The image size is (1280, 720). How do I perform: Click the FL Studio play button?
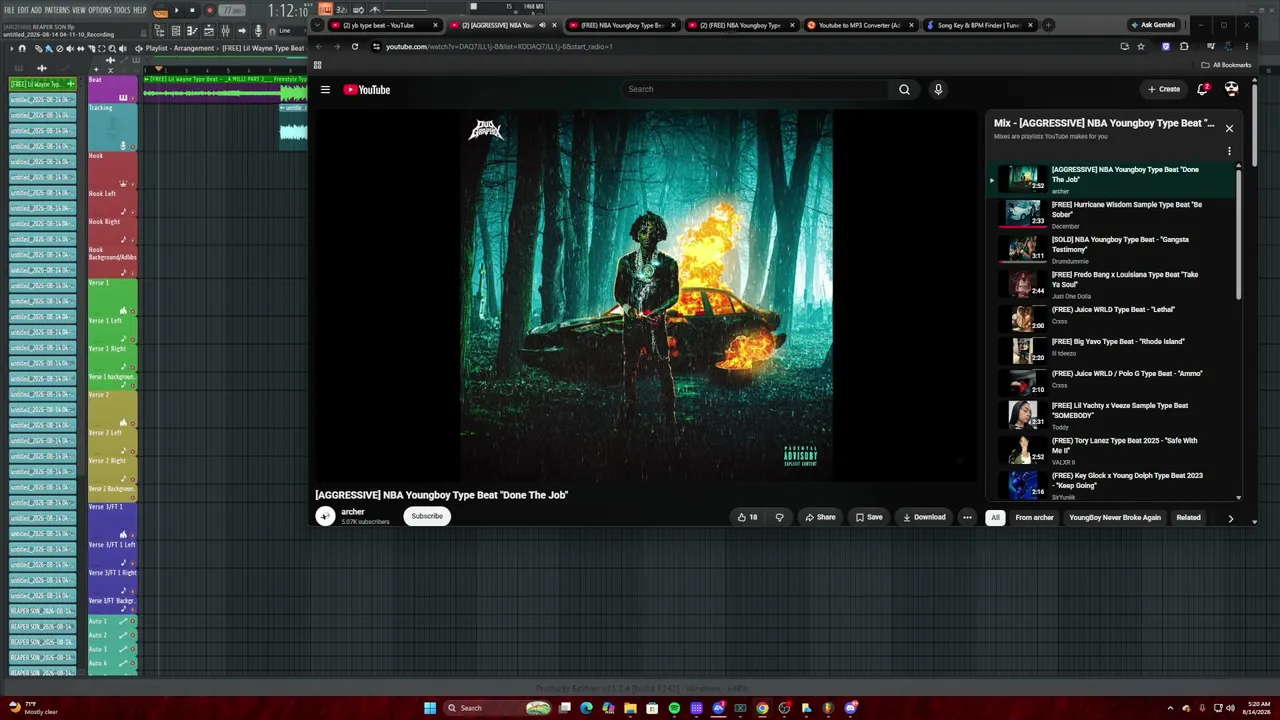177,10
